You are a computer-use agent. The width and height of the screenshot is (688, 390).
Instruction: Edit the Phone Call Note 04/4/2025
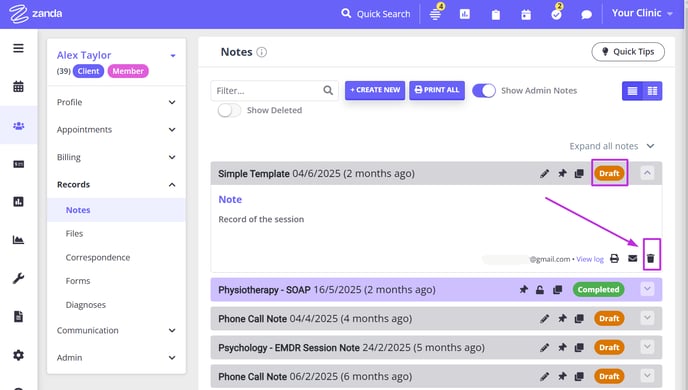point(544,319)
